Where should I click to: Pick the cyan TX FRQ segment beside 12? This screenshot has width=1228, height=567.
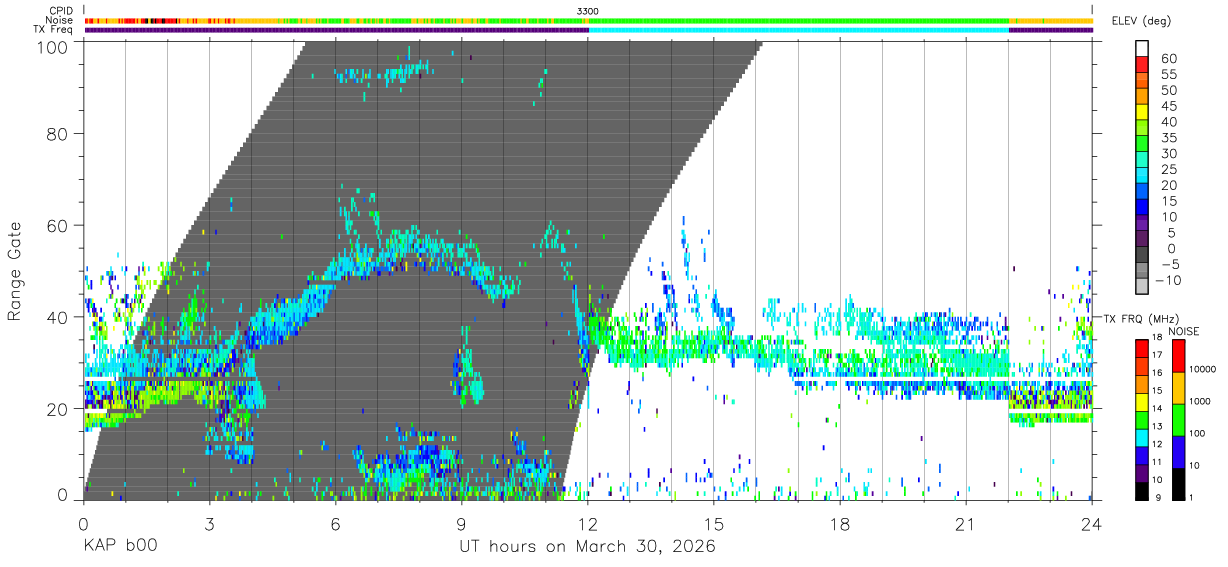coord(1143,438)
